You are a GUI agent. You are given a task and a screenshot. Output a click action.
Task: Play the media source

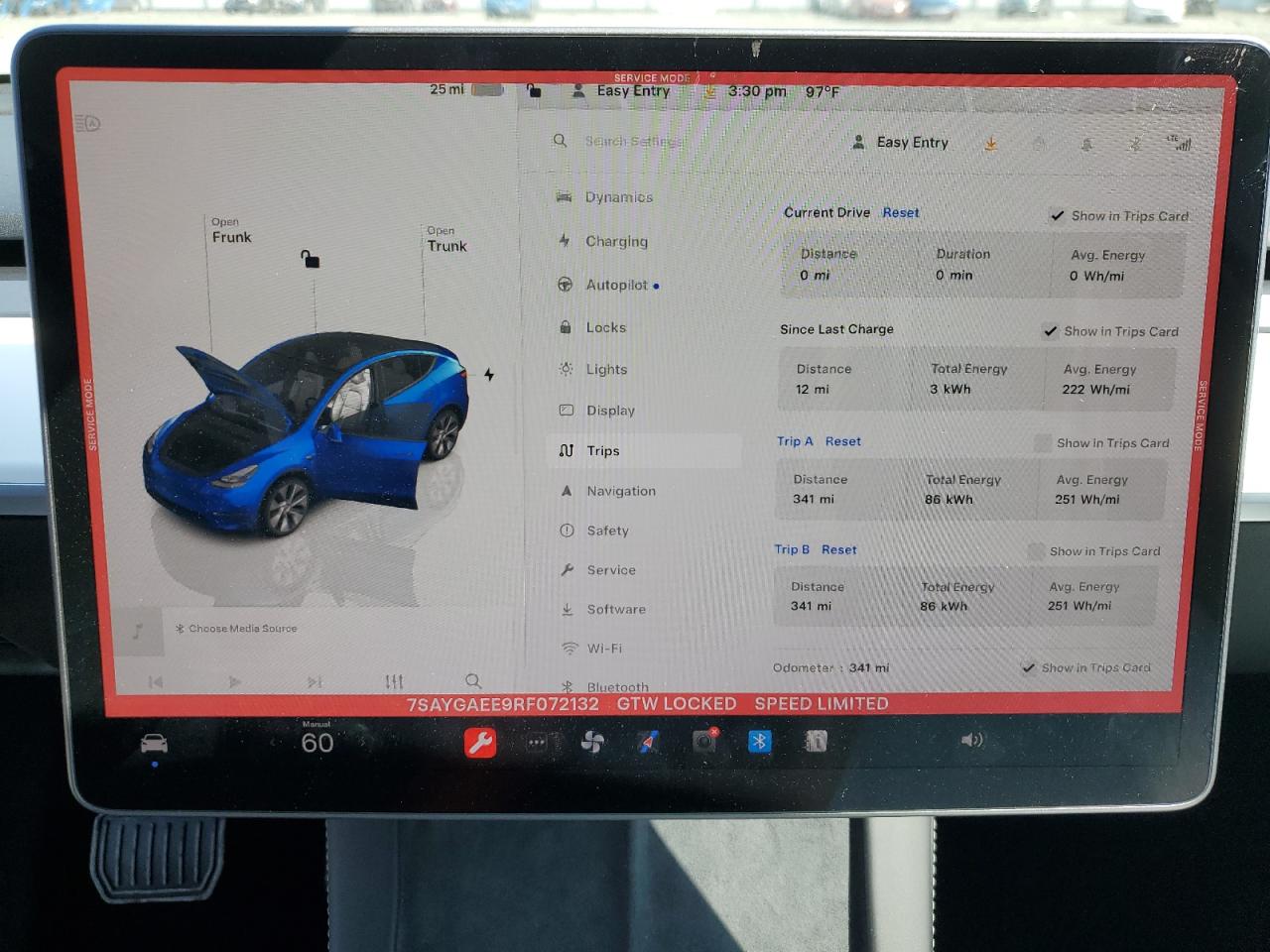tap(234, 681)
